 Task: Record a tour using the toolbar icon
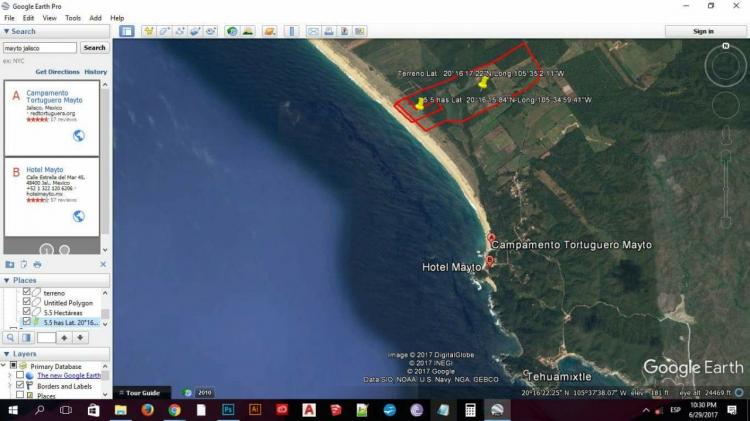(210, 32)
